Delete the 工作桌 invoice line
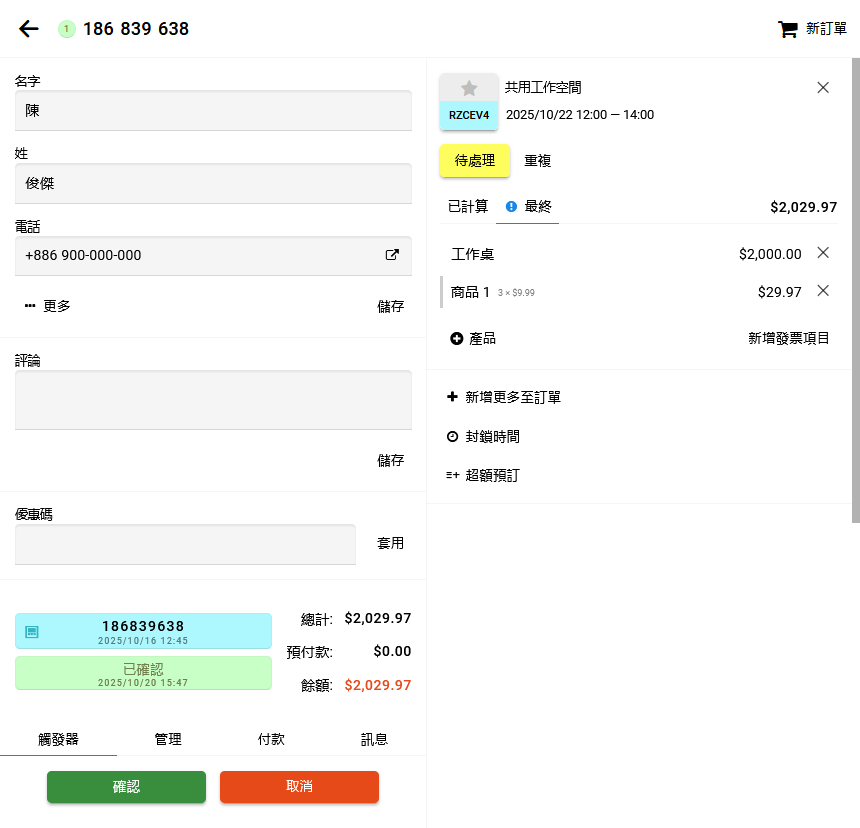 (x=823, y=253)
